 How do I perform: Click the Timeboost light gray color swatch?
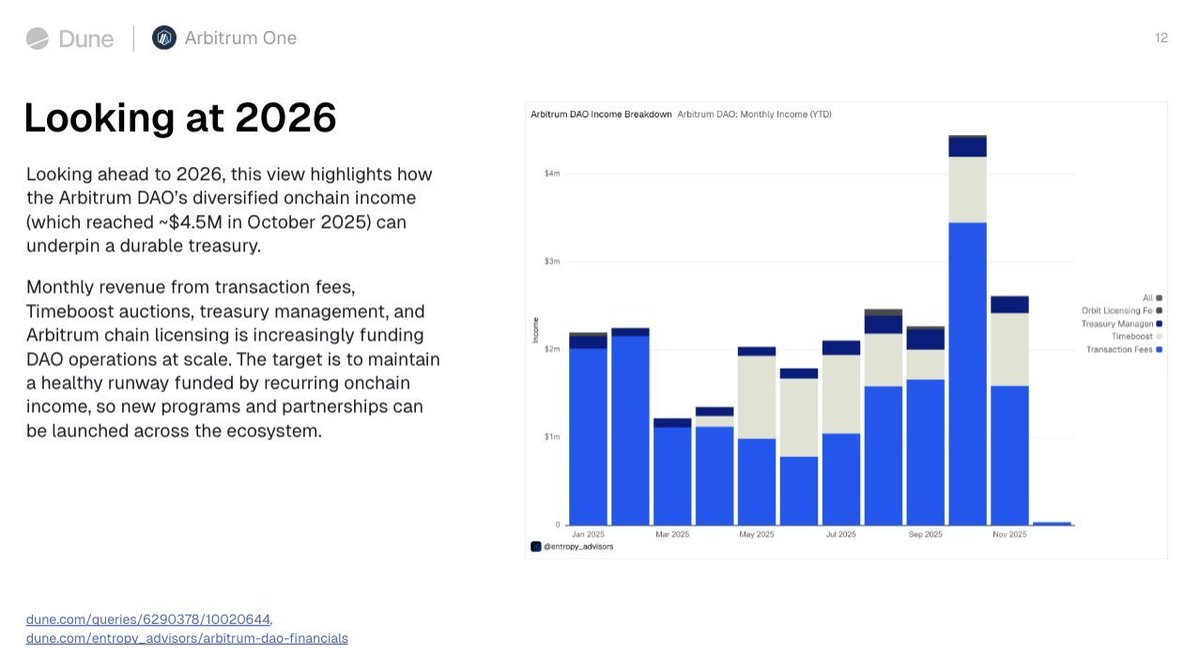tap(1159, 337)
